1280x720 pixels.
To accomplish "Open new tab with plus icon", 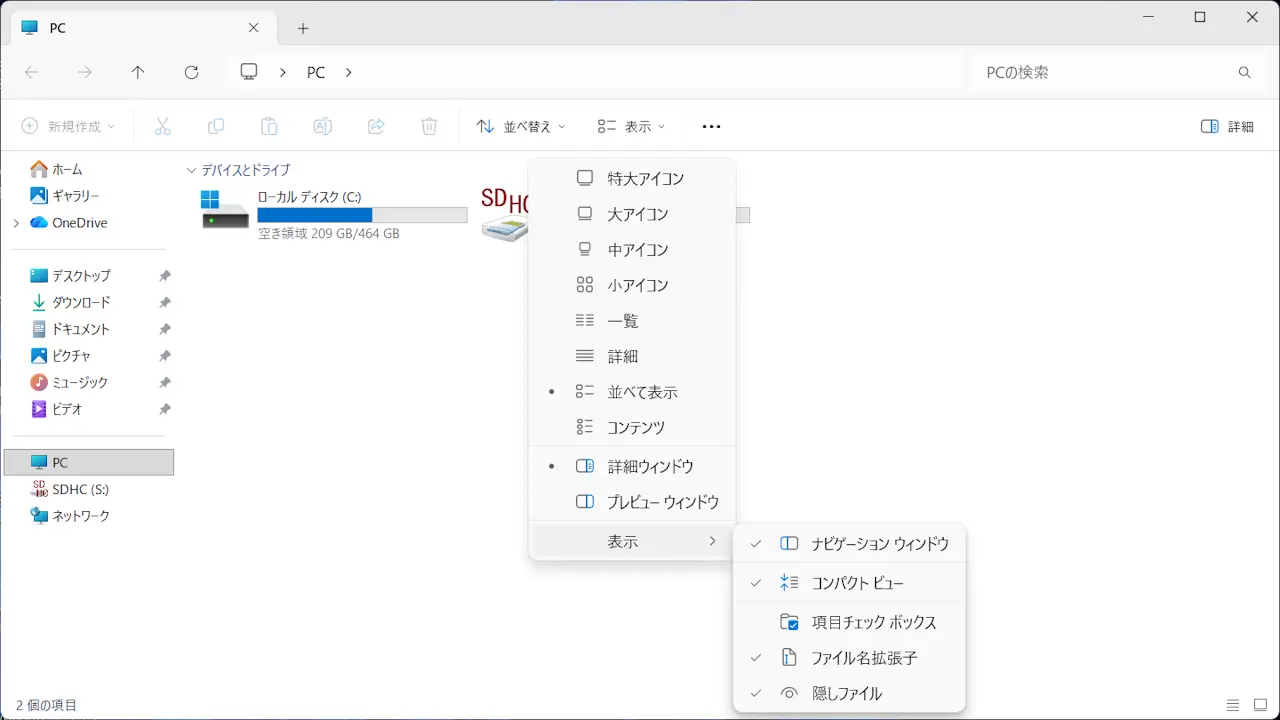I will click(x=303, y=28).
